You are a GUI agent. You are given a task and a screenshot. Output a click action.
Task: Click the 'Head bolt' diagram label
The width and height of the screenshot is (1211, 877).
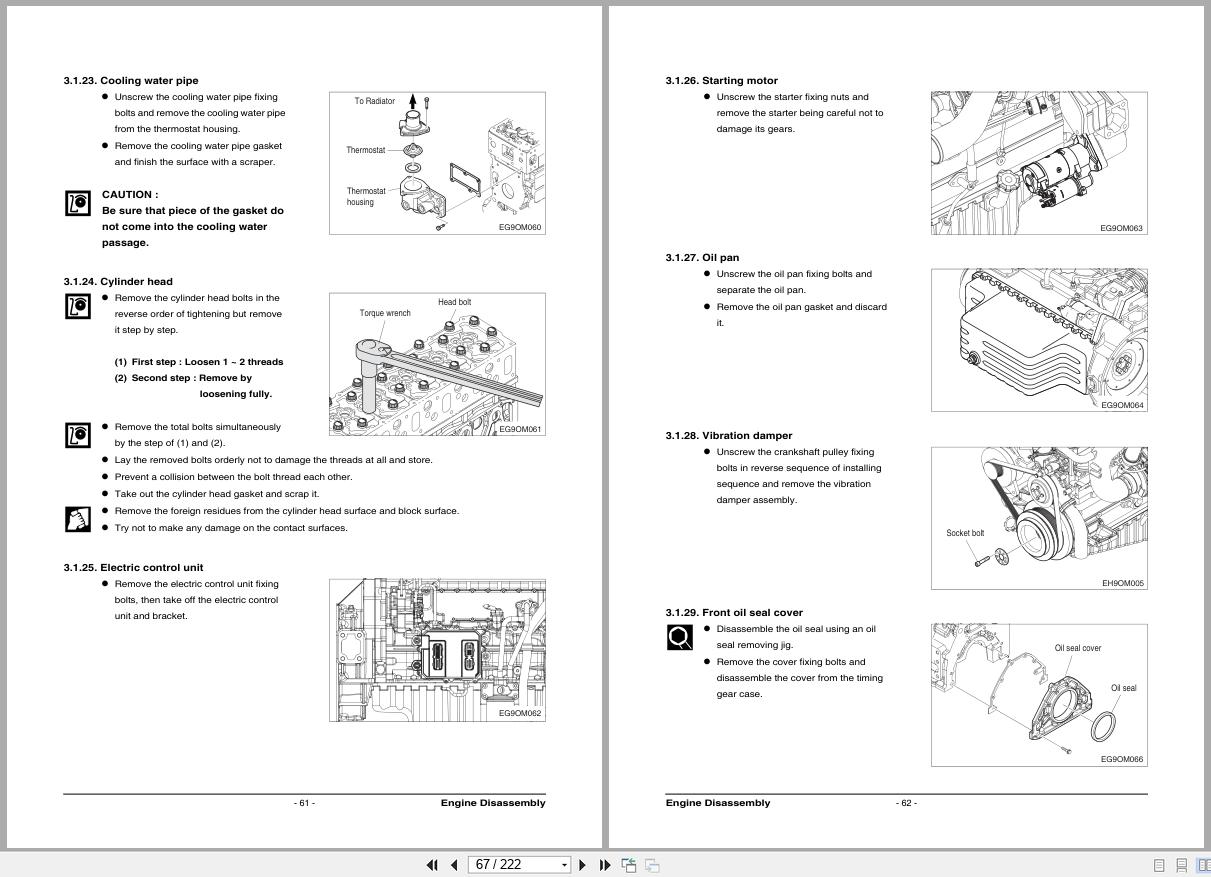(x=454, y=302)
